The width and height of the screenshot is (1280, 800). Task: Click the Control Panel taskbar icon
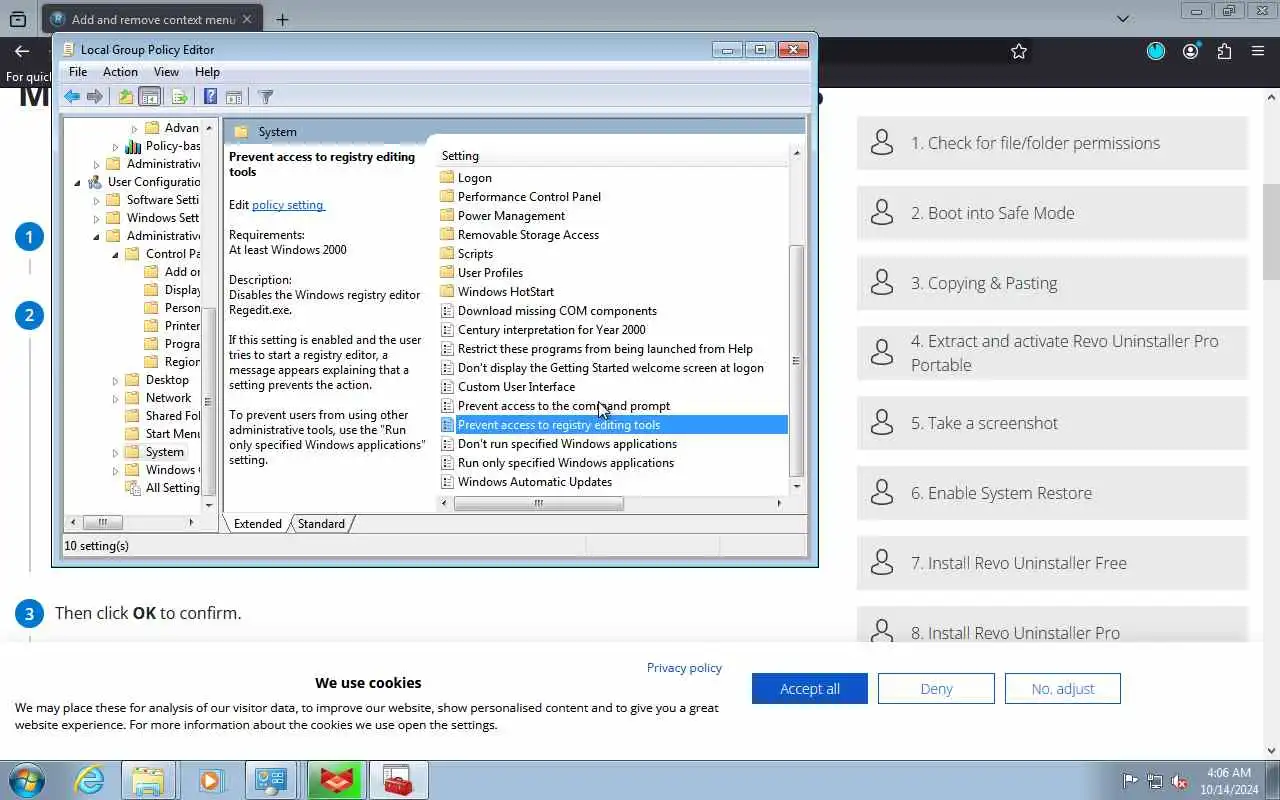click(272, 780)
